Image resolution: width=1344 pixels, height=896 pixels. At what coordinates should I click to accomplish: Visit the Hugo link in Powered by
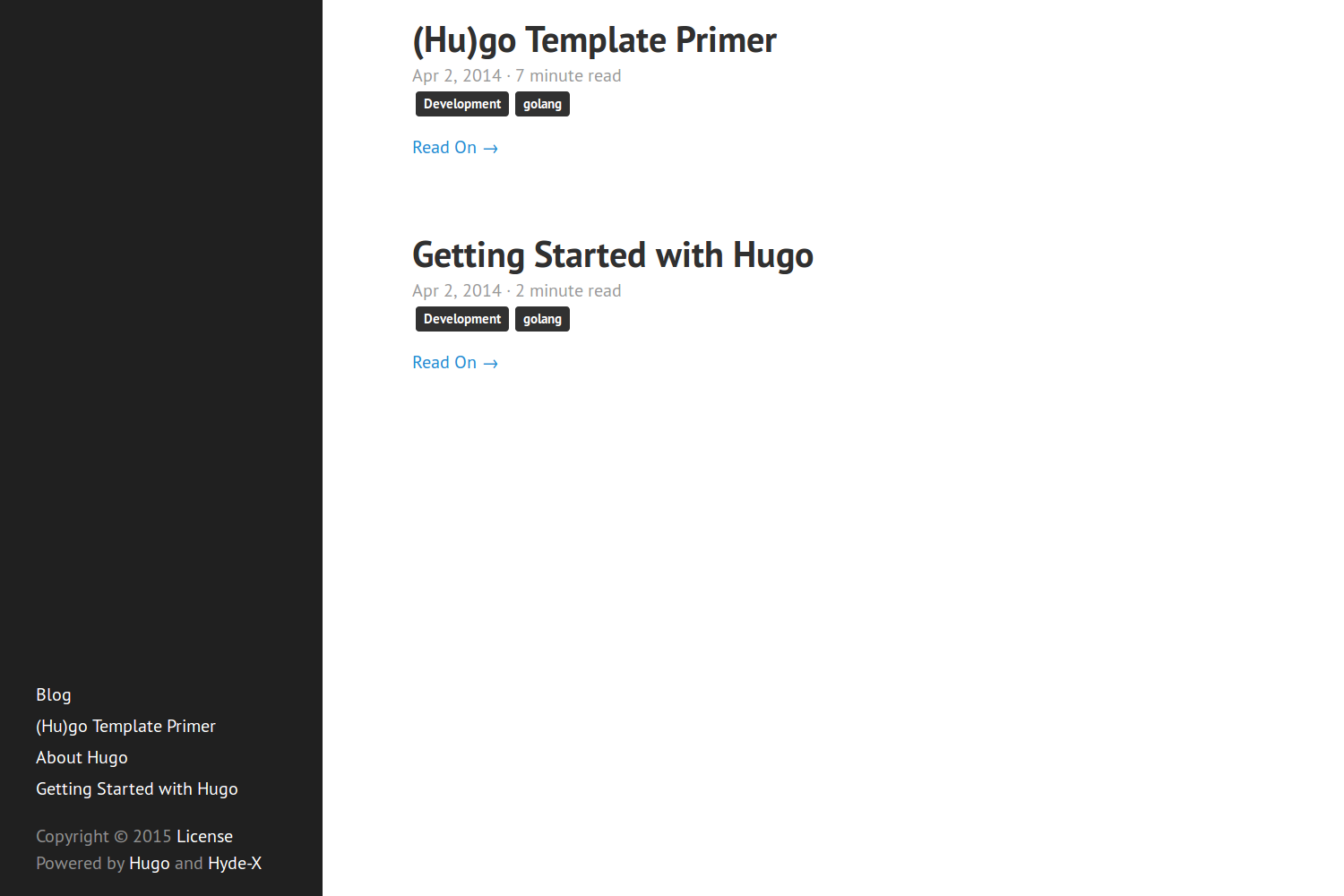coord(150,864)
